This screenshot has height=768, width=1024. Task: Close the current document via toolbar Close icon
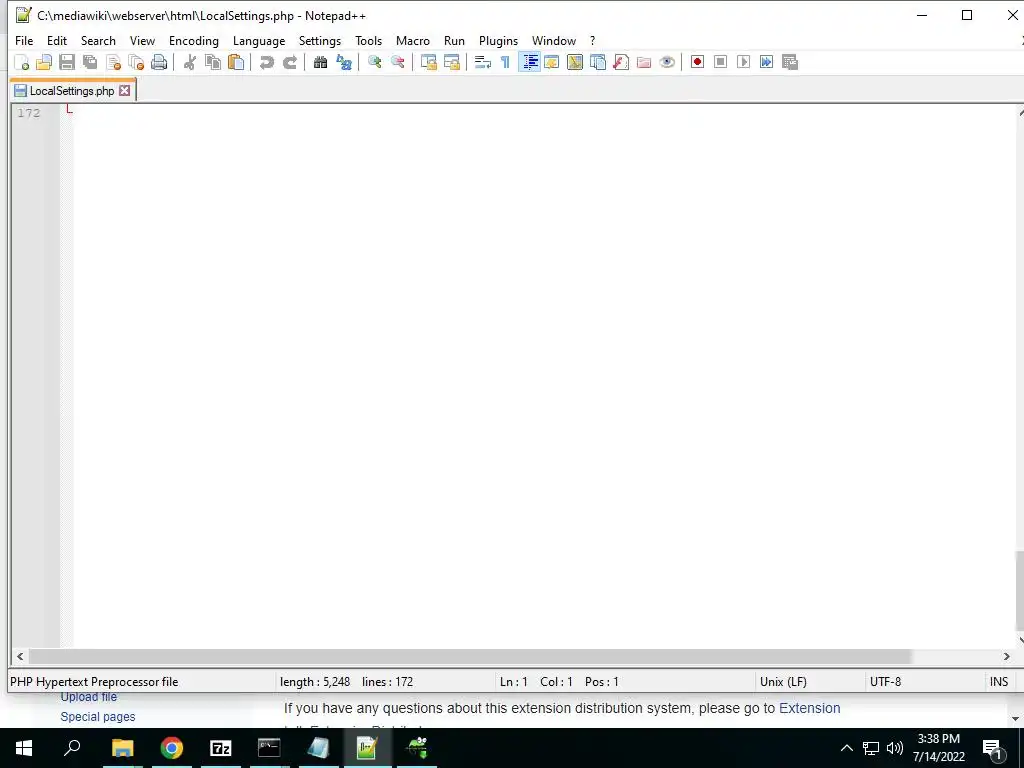113,62
